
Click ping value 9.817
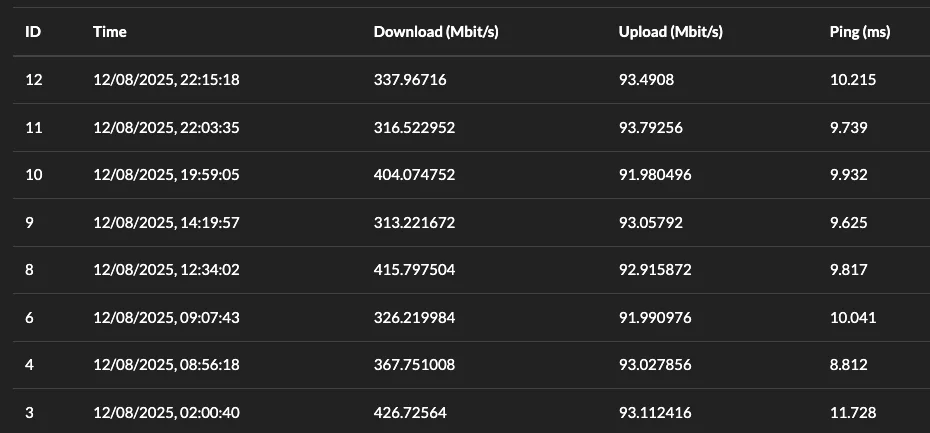(x=848, y=270)
